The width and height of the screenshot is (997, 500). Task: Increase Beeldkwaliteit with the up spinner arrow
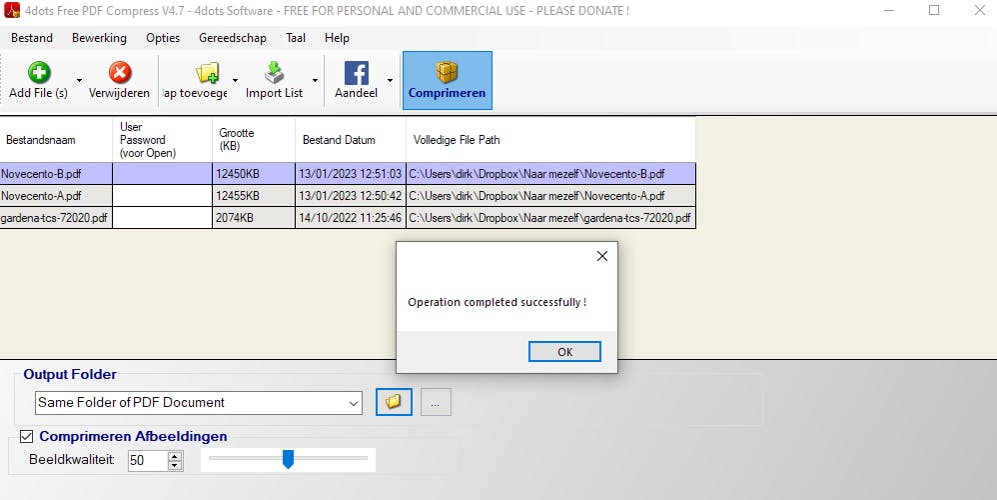[175, 456]
